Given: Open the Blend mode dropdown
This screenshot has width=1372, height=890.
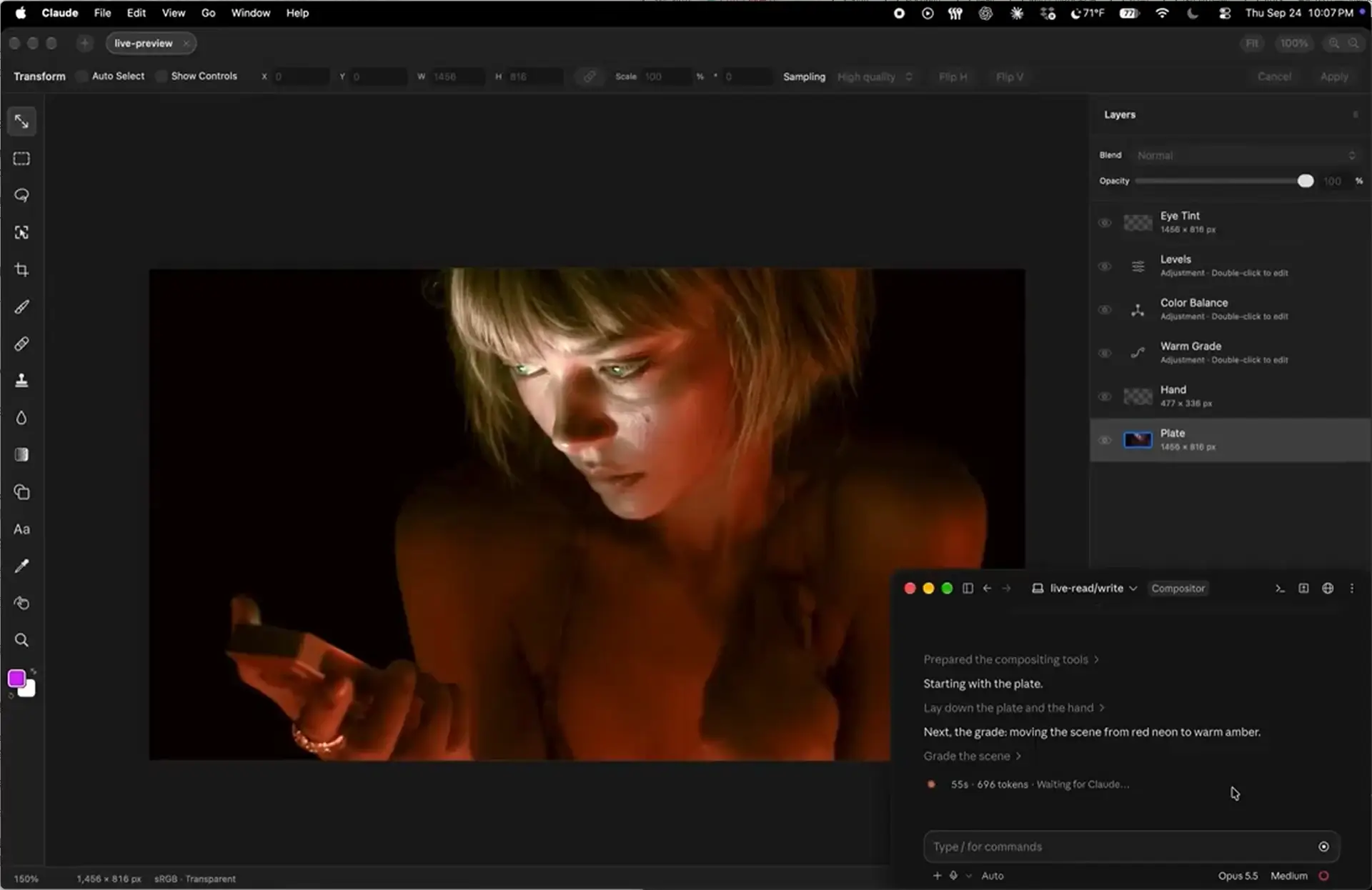Looking at the screenshot, I should (x=1245, y=156).
